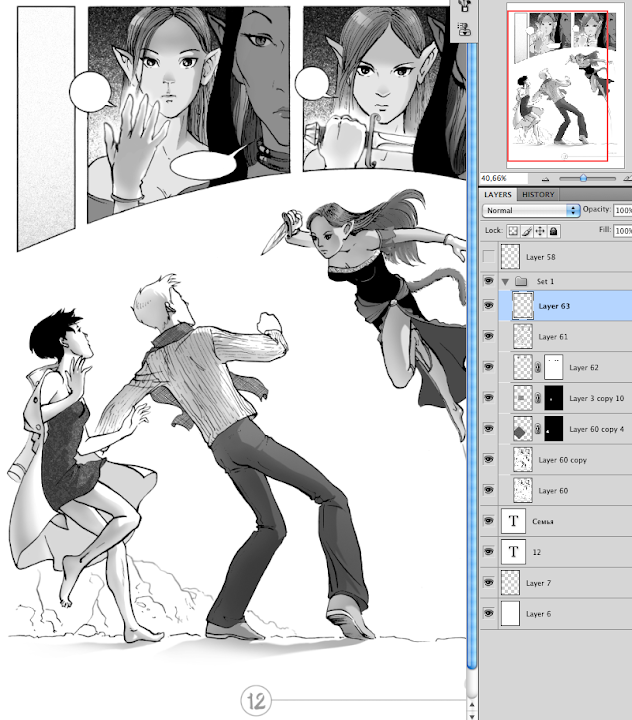
Task: Click the Set 1 folder icon
Action: pyautogui.click(x=521, y=281)
